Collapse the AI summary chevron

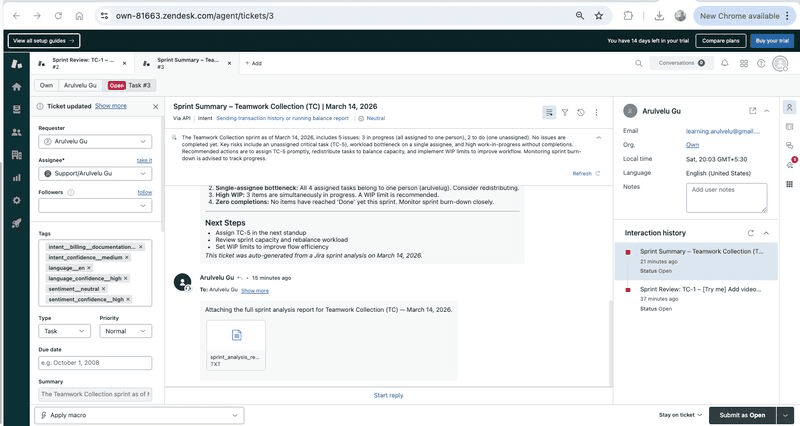(x=598, y=138)
